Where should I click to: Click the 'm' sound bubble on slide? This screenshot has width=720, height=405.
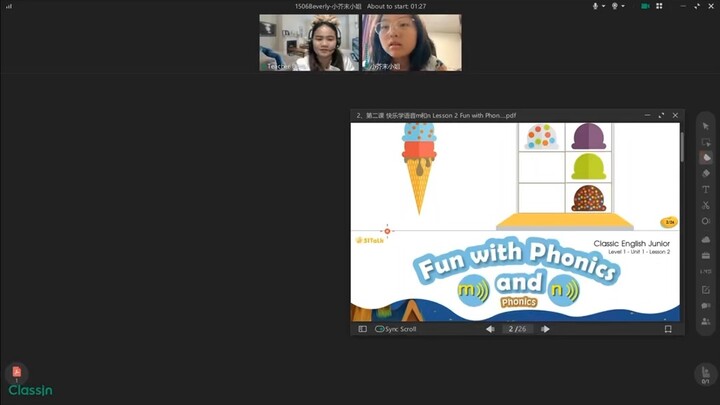coord(473,290)
